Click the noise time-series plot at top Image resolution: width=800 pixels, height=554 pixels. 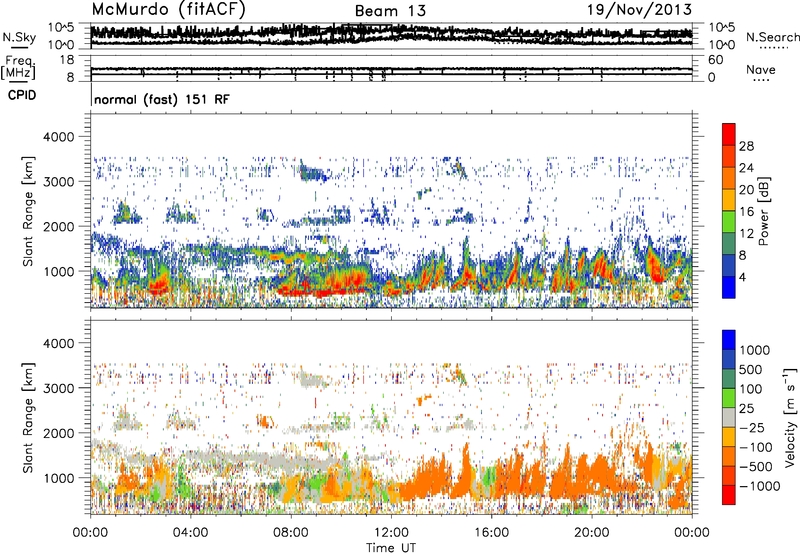coord(391,36)
